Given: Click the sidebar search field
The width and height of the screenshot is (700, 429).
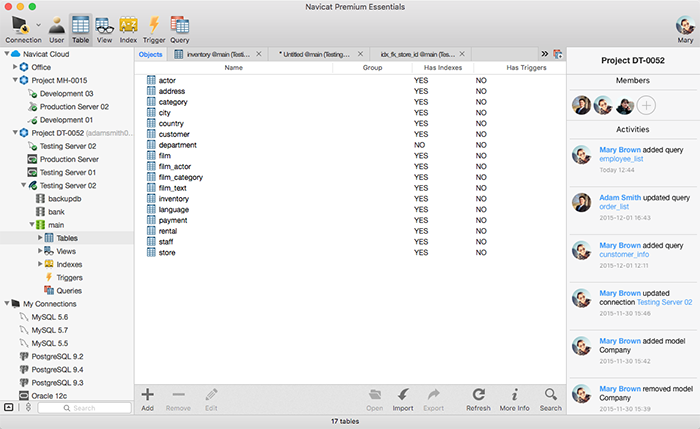Looking at the screenshot, I should pyautogui.click(x=84, y=408).
